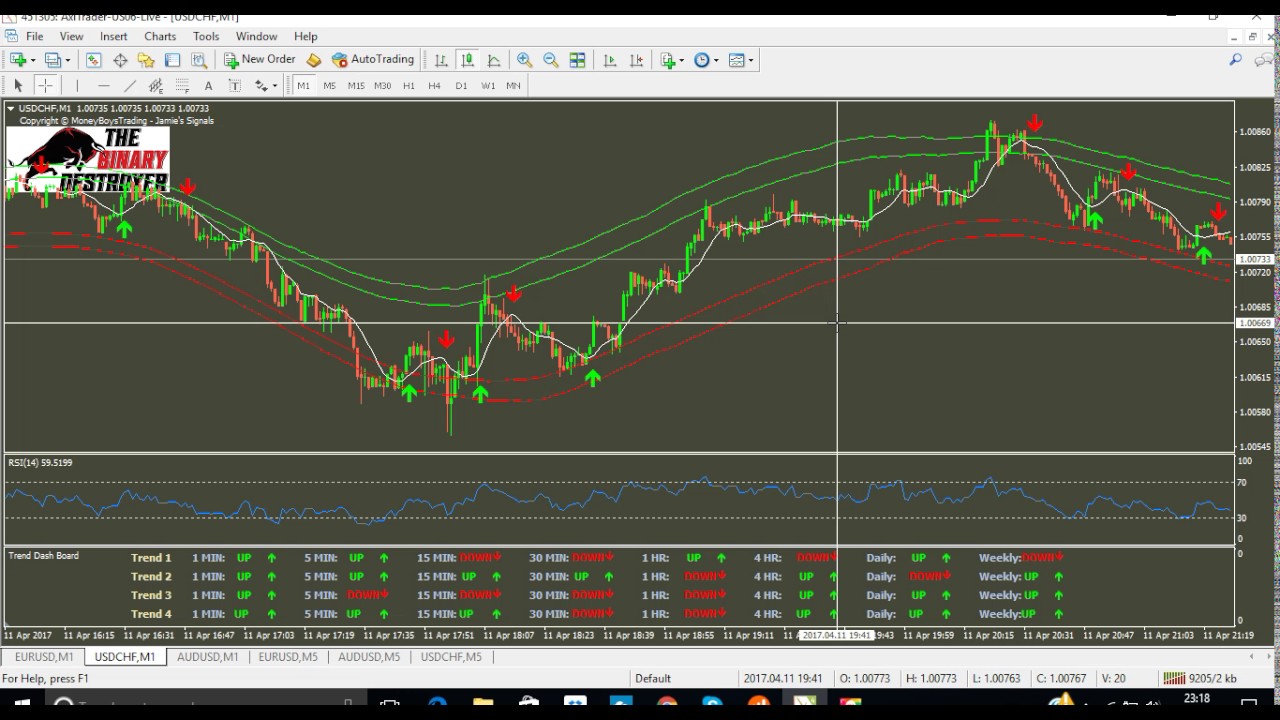Screen dimensions: 1280x720
Task: Select the trendline tool
Action: point(129,86)
